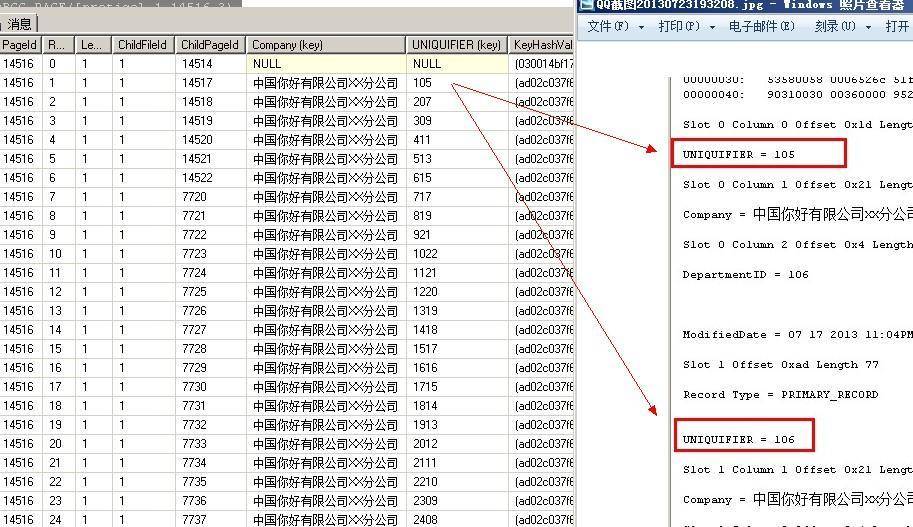The width and height of the screenshot is (913, 527).
Task: Open the 打印(P) menu in Photo Viewer
Action: coord(679,26)
